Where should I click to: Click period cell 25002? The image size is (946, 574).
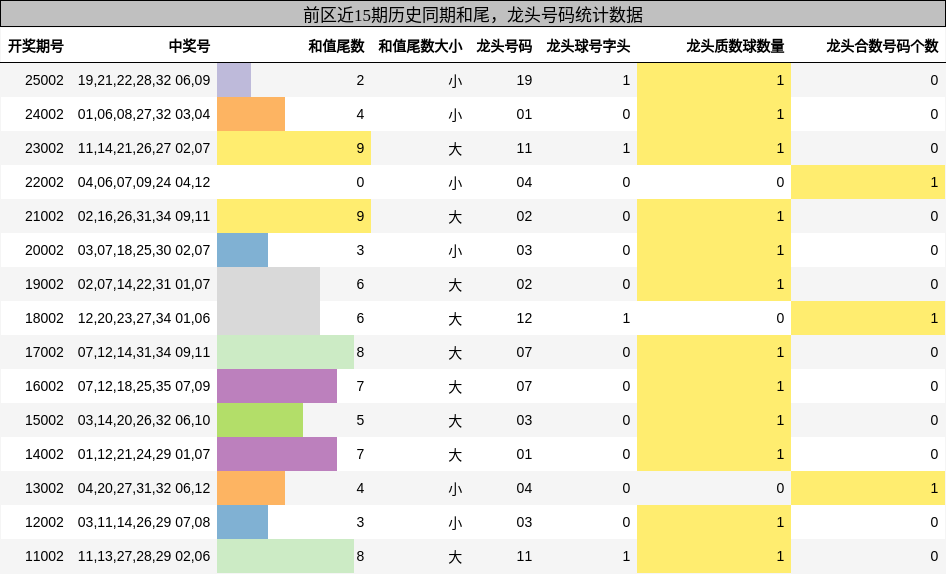[44, 80]
